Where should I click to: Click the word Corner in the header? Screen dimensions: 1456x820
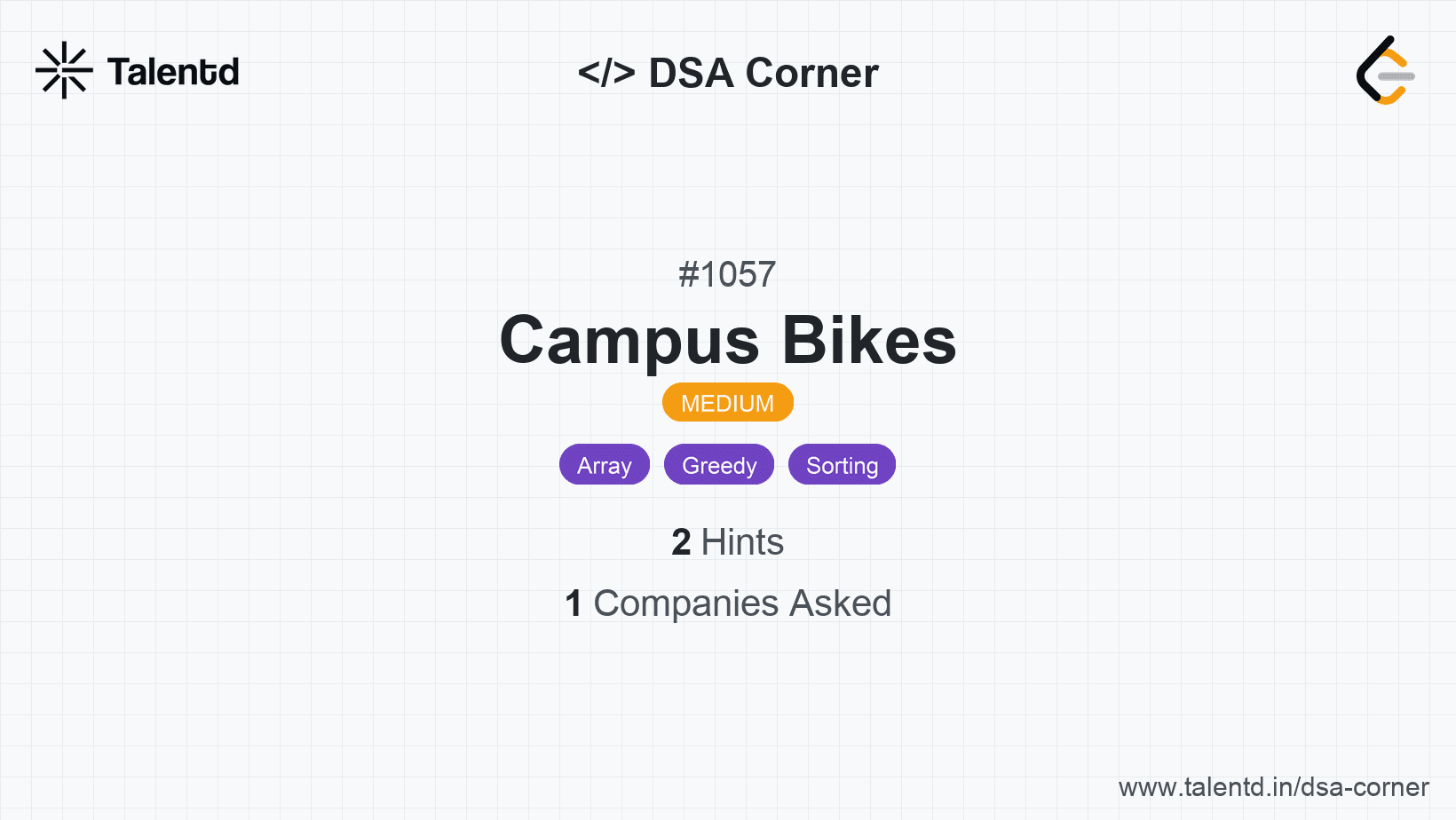click(811, 73)
